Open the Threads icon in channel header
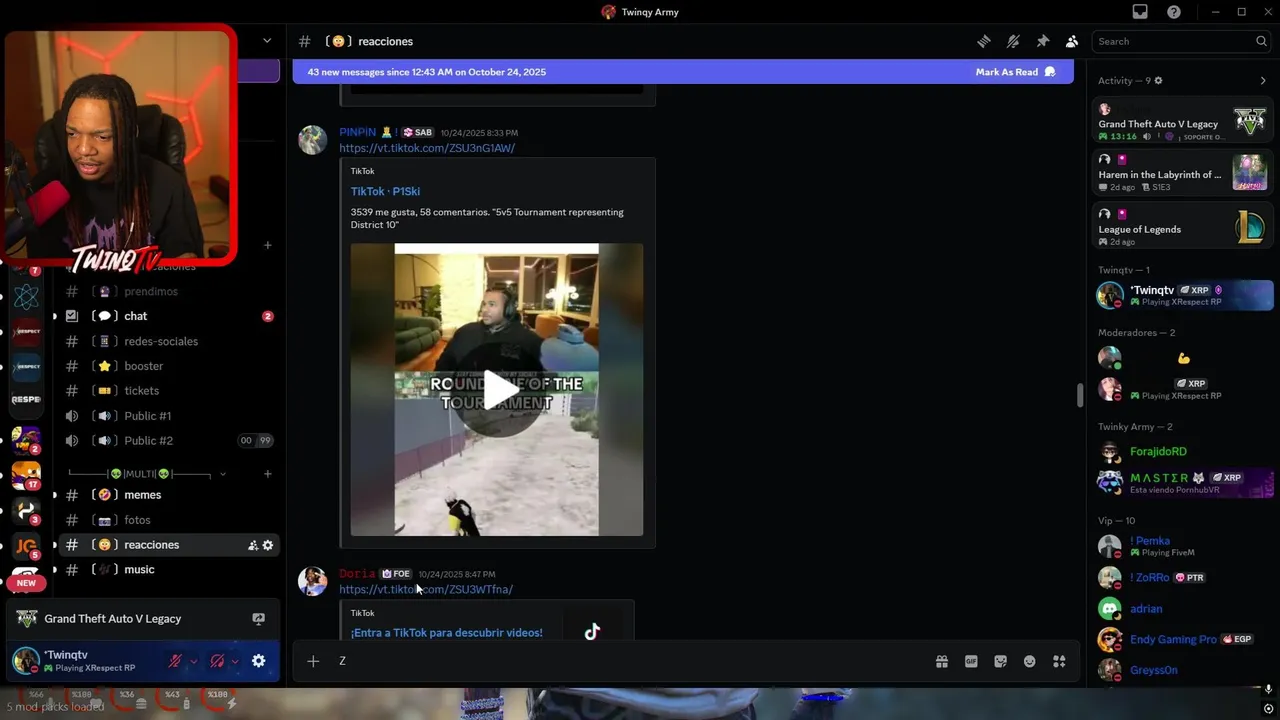 point(984,41)
